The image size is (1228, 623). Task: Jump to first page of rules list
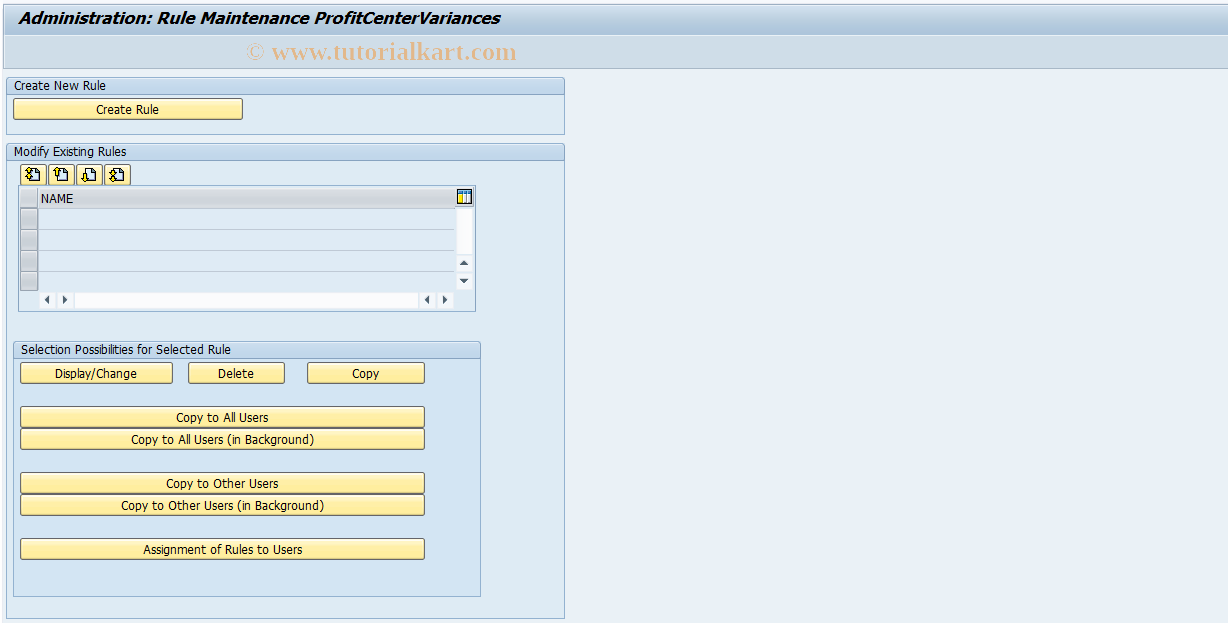33,175
